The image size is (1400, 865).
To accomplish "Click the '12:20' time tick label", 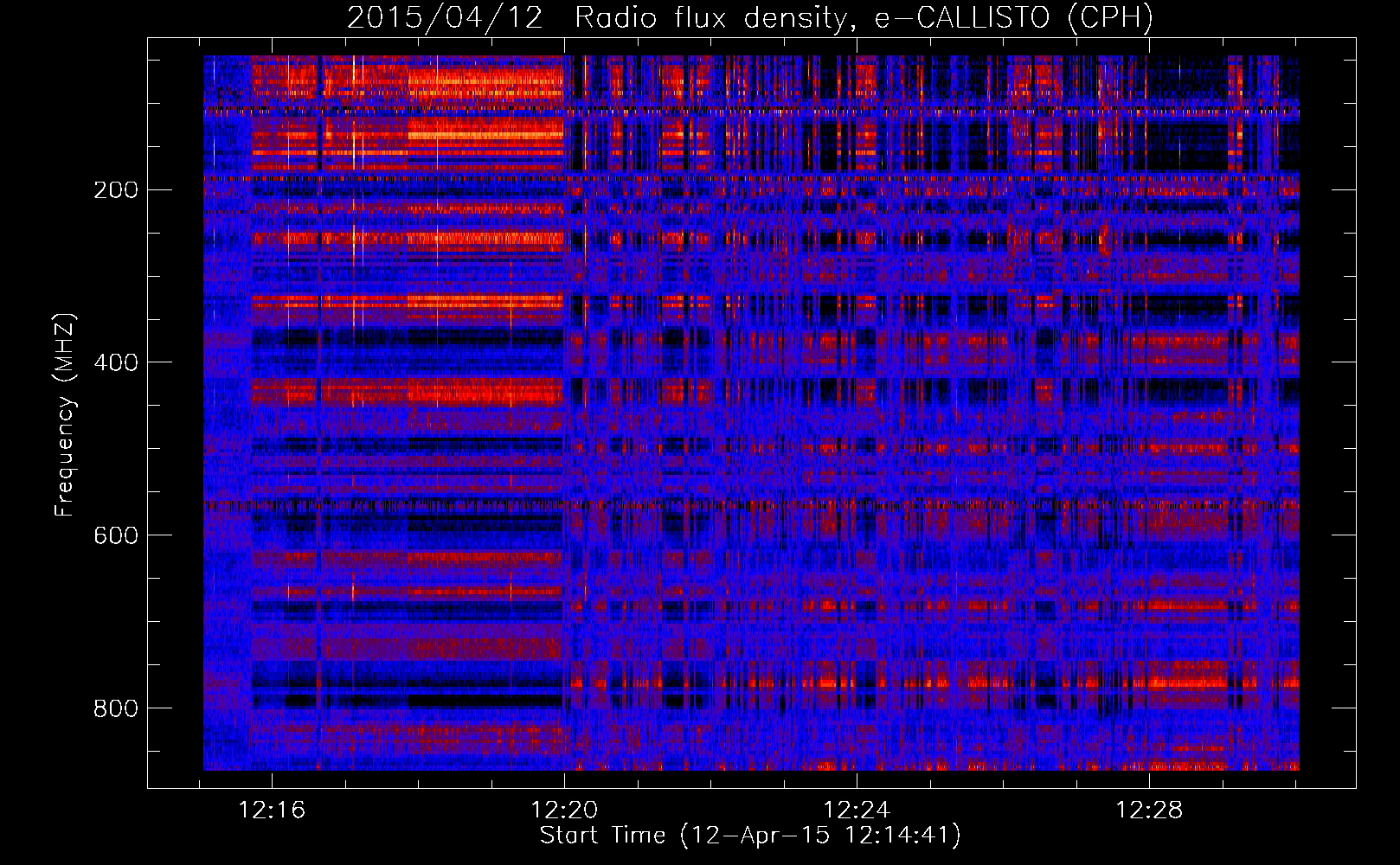I will [x=564, y=811].
